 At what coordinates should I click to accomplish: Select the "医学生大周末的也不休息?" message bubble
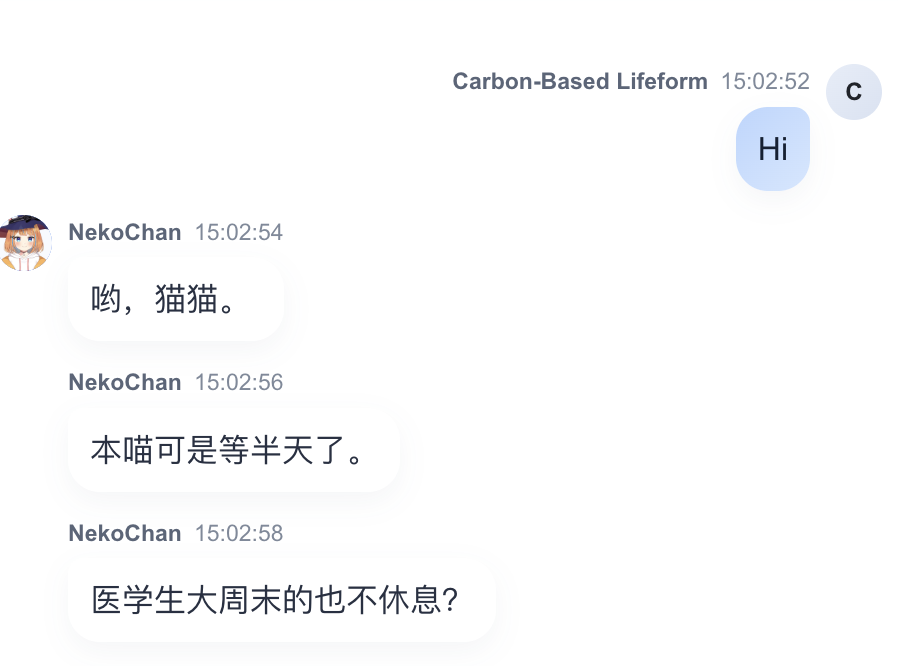pos(282,601)
